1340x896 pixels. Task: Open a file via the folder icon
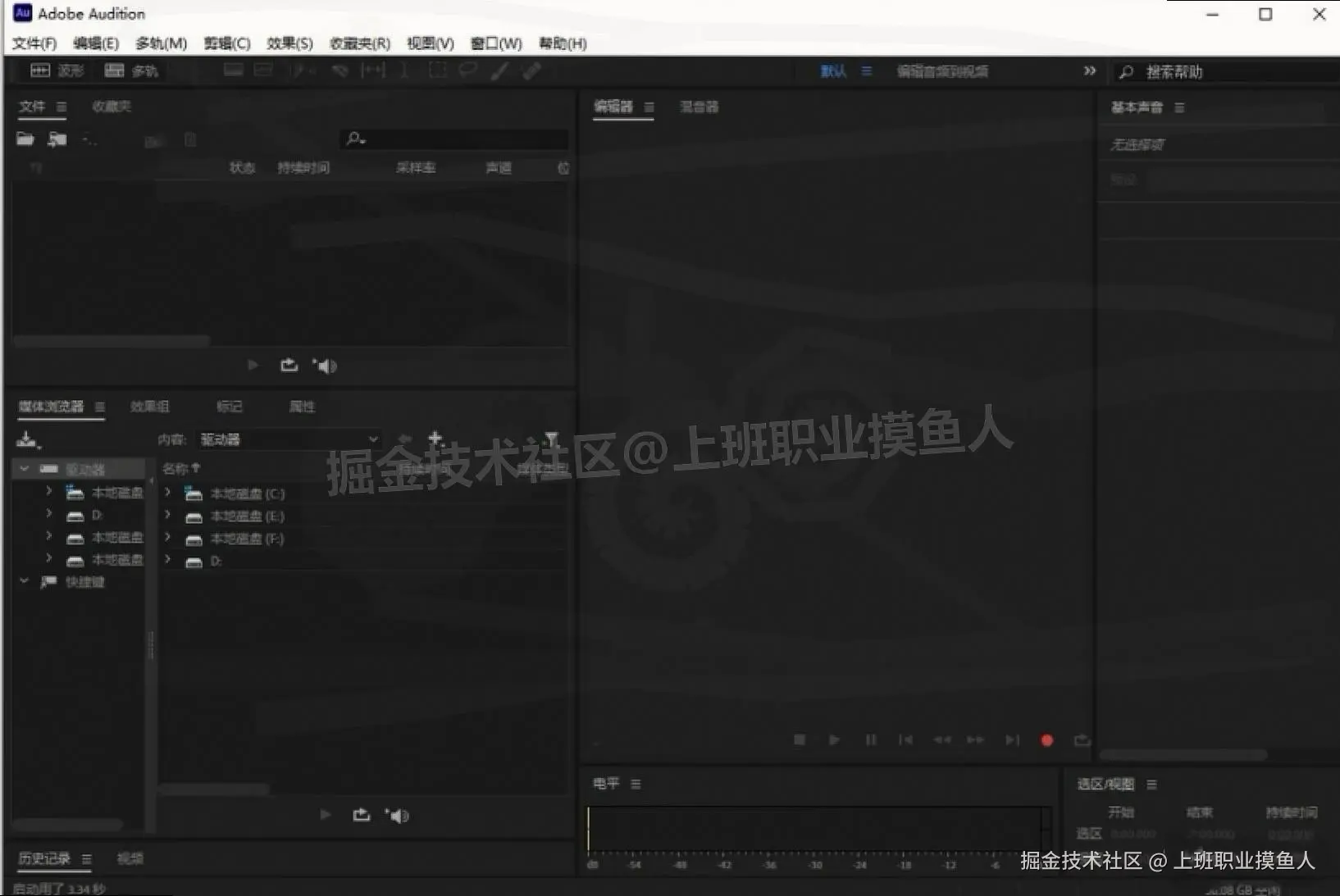point(25,139)
